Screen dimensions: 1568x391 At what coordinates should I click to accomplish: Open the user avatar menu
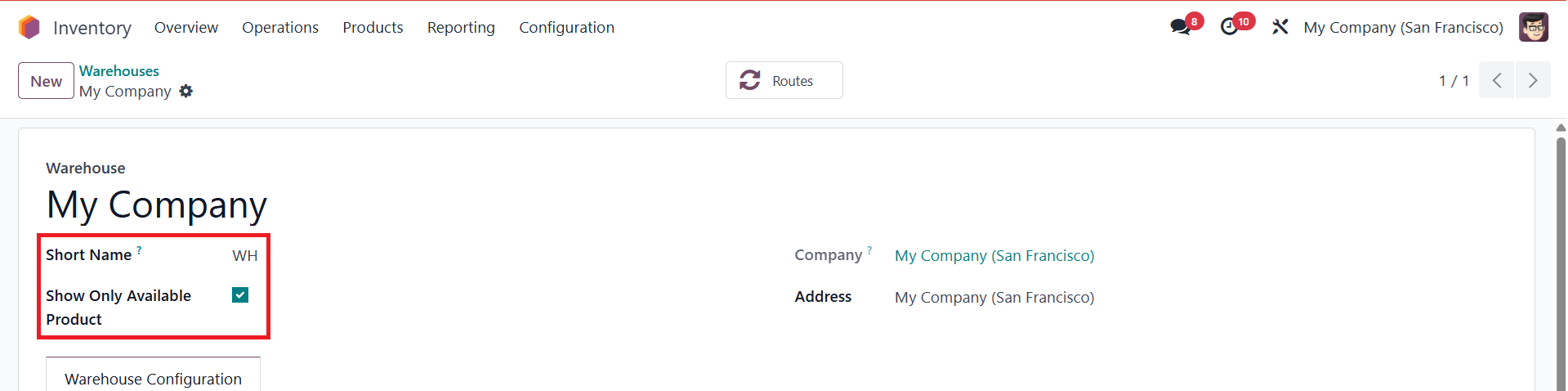1533,27
